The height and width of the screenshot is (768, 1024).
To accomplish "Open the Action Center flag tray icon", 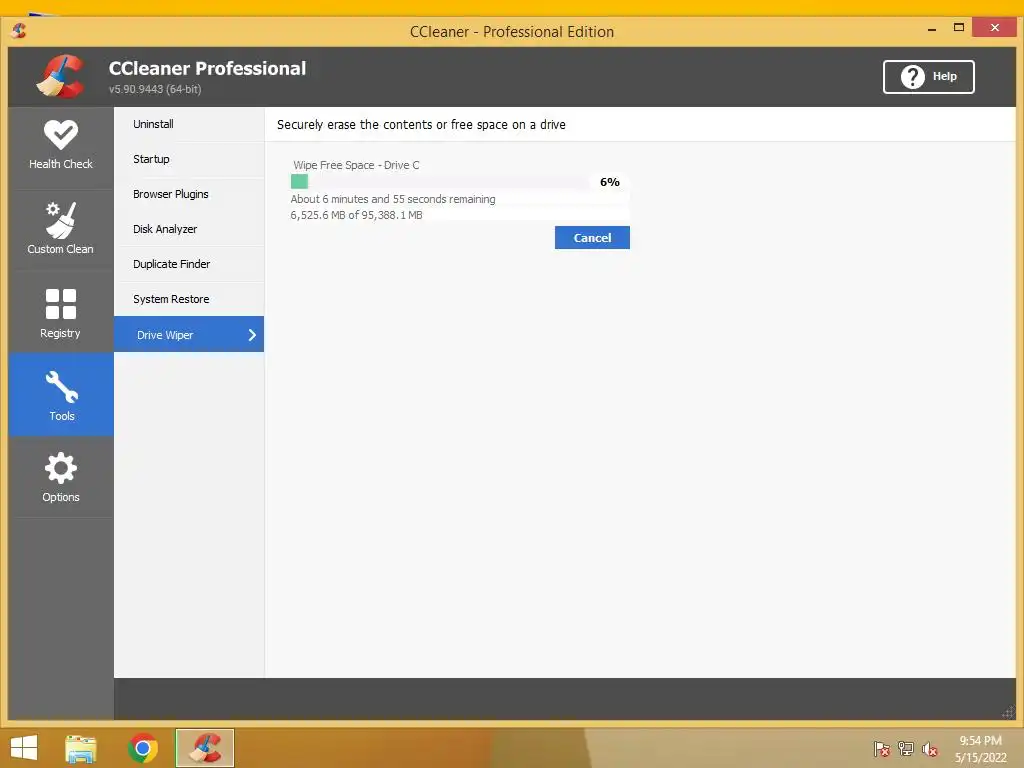I will (x=881, y=749).
